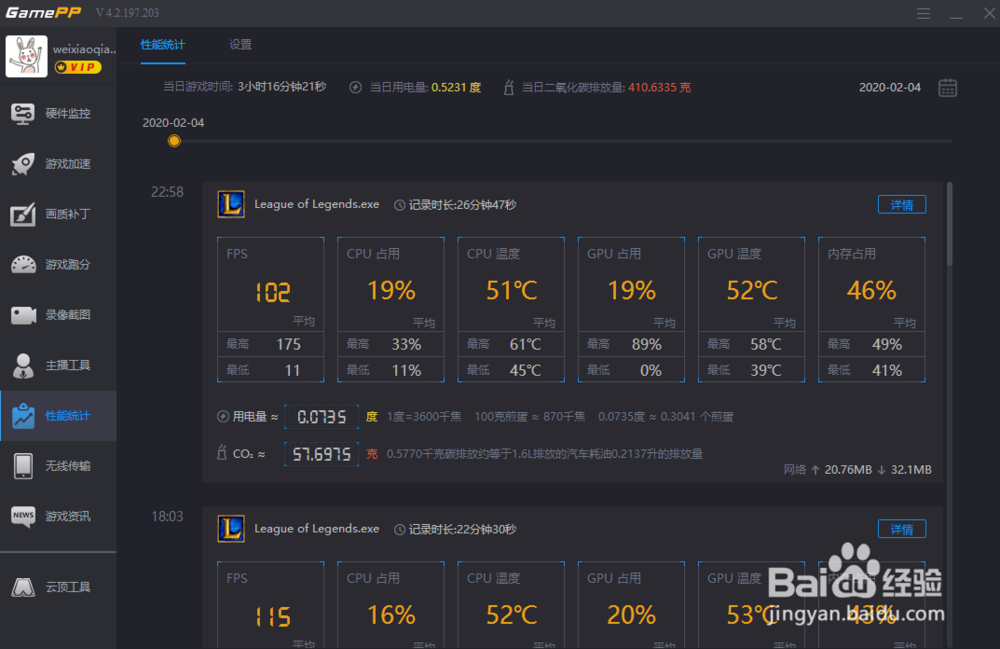Open the hamburger menu in title bar
Viewport: 1000px width, 649px height.
[x=923, y=13]
